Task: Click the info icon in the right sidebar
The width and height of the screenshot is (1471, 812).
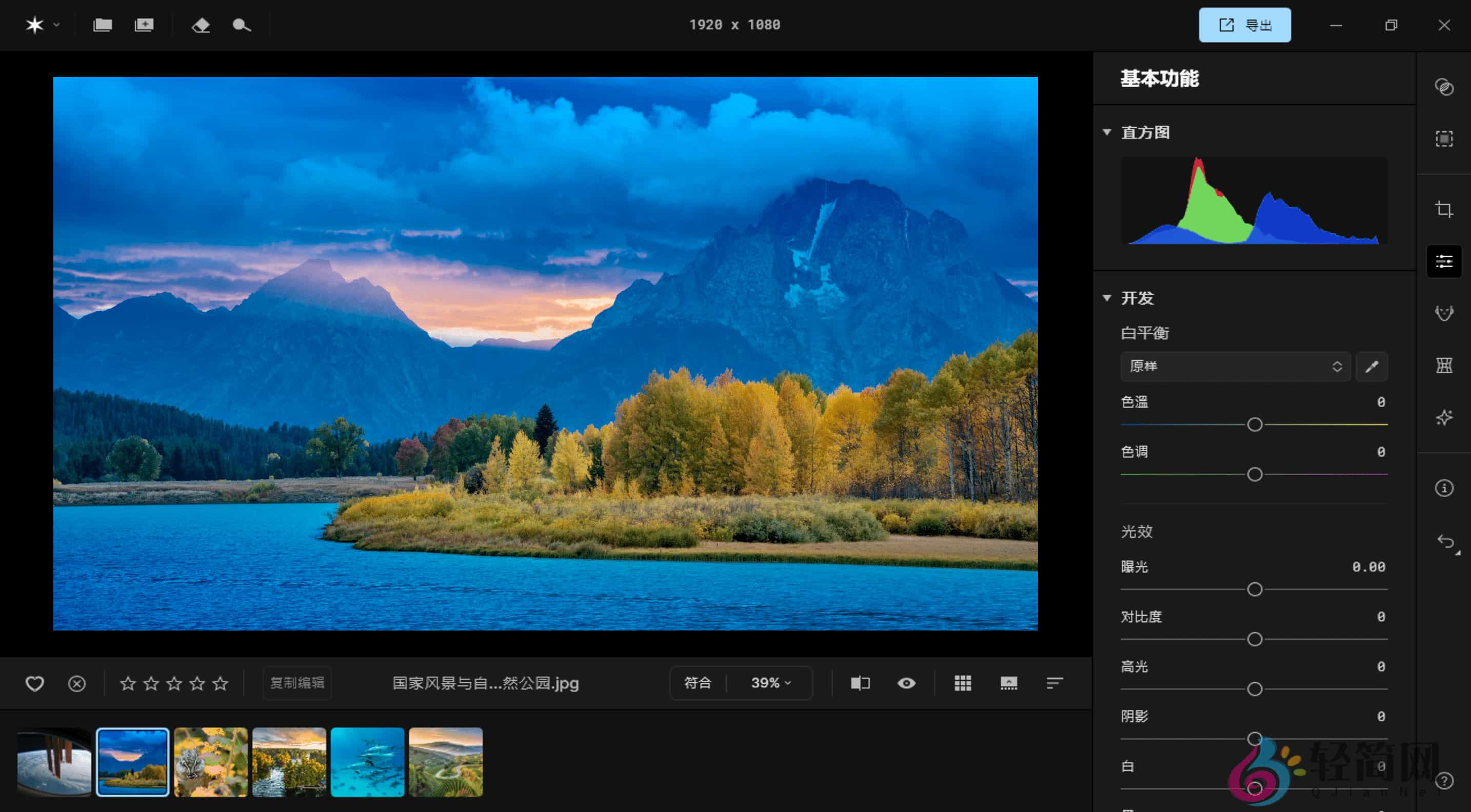Action: pos(1444,488)
